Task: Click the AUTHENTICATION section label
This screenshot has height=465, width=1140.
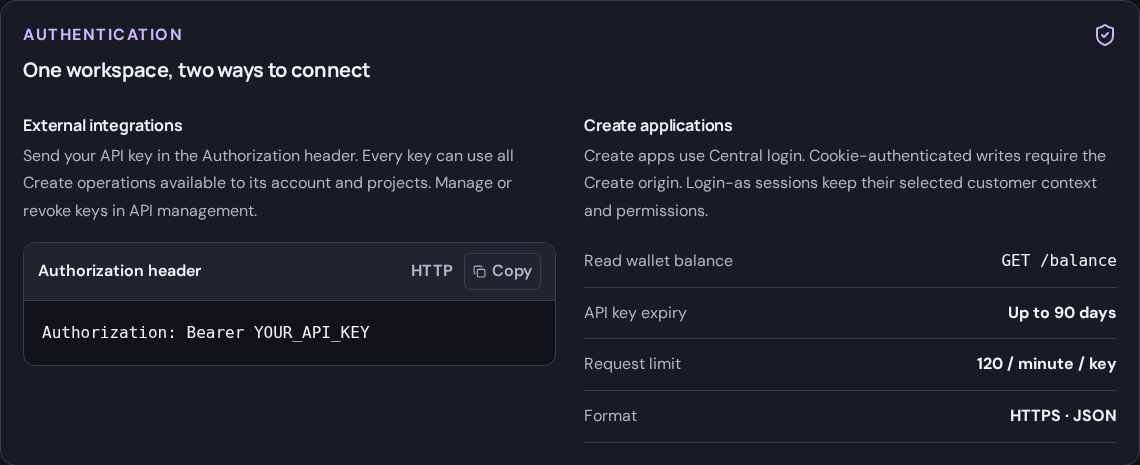Action: tap(103, 35)
